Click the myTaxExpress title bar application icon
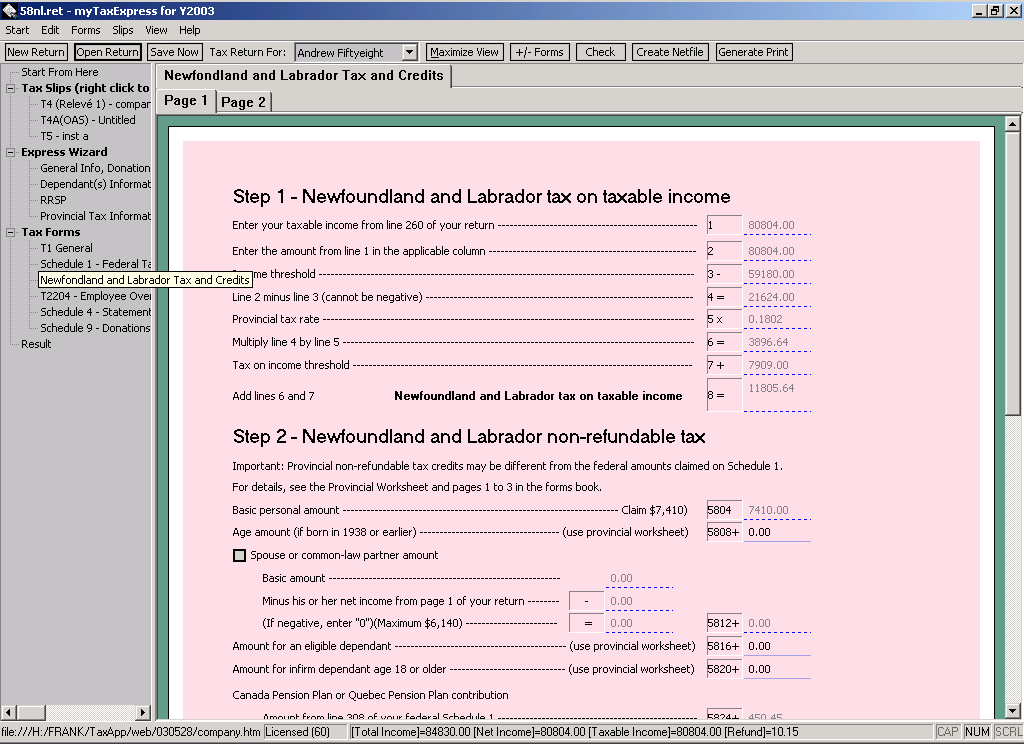The height and width of the screenshot is (744, 1024). [10, 11]
